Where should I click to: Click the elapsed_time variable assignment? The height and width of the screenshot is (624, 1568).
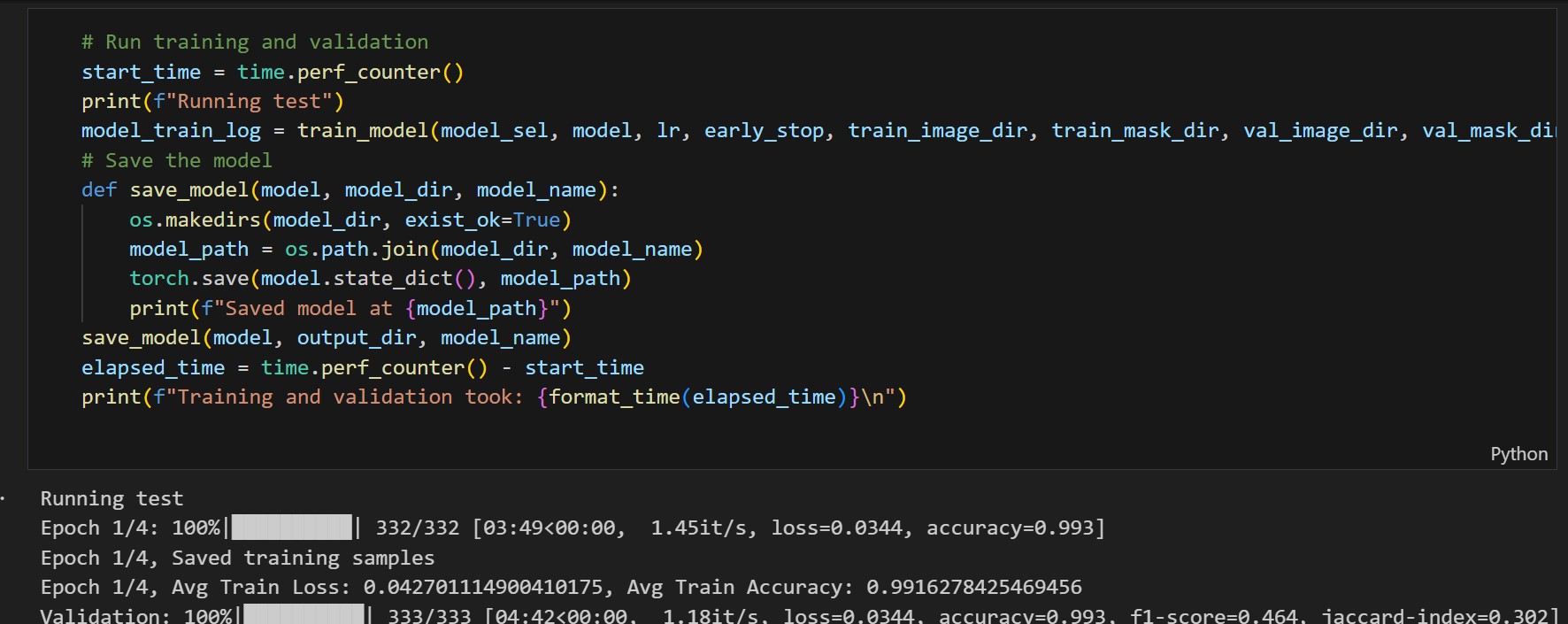click(153, 368)
